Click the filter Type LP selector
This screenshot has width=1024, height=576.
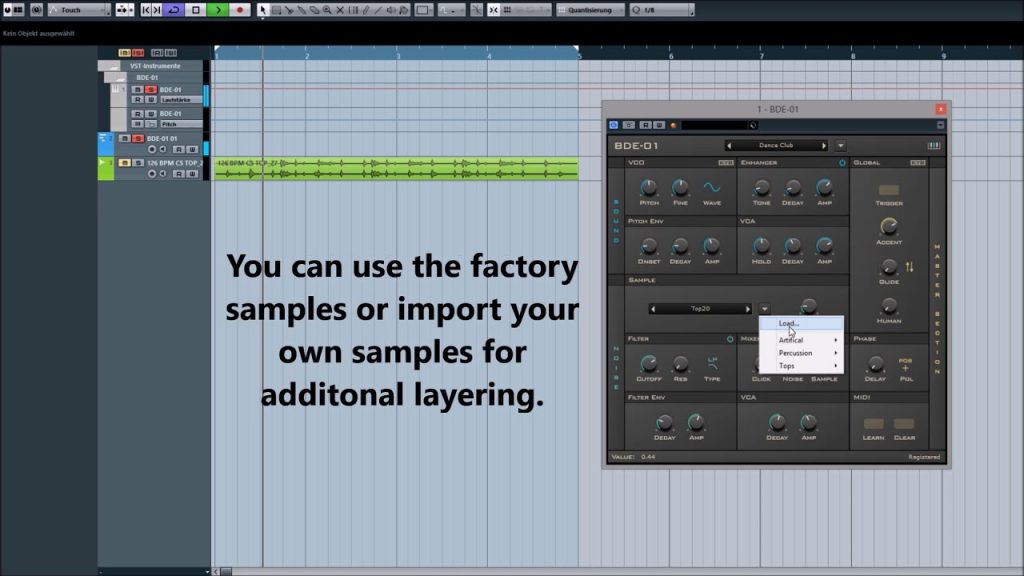[712, 363]
